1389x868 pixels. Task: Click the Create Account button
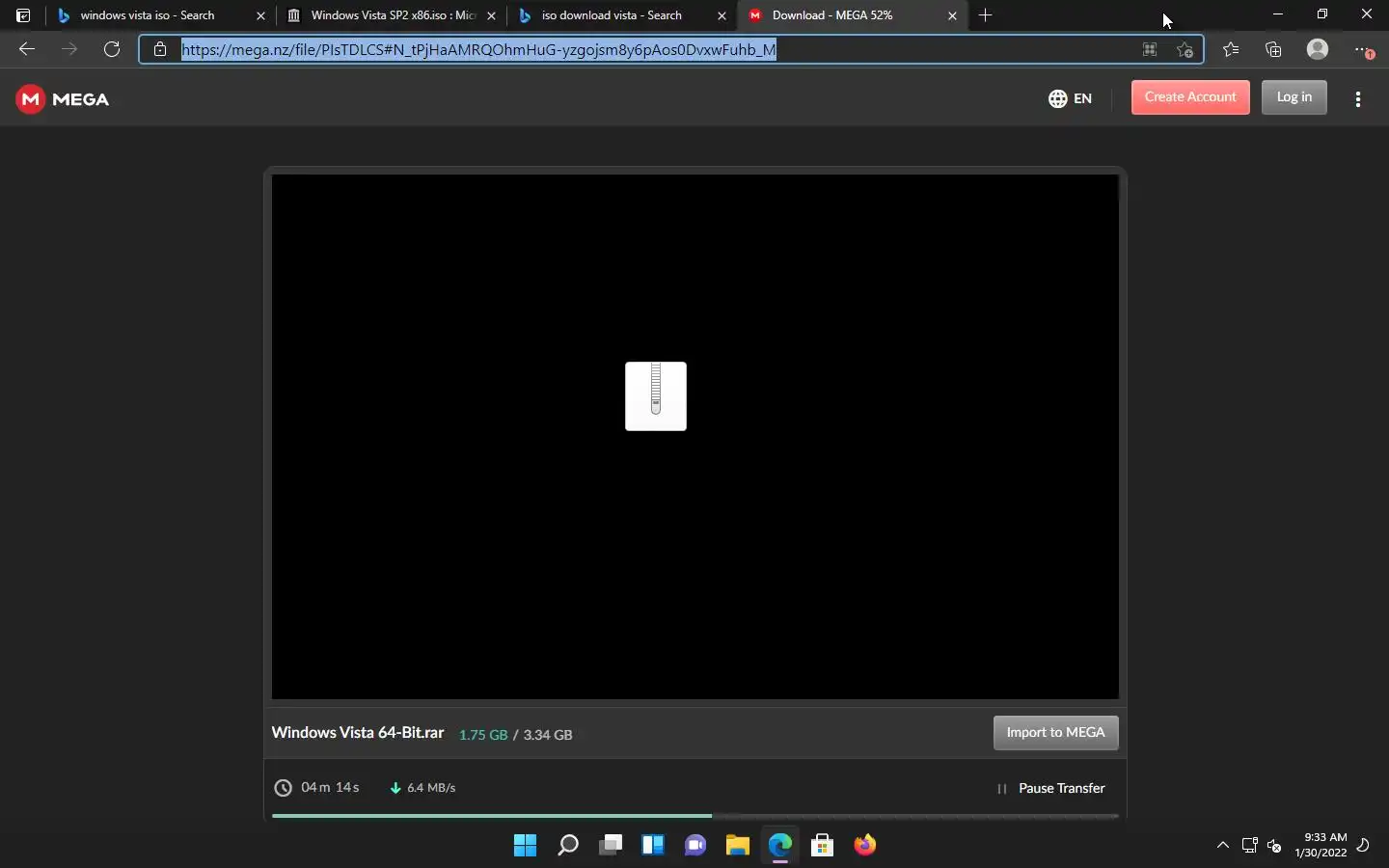pyautogui.click(x=1190, y=97)
